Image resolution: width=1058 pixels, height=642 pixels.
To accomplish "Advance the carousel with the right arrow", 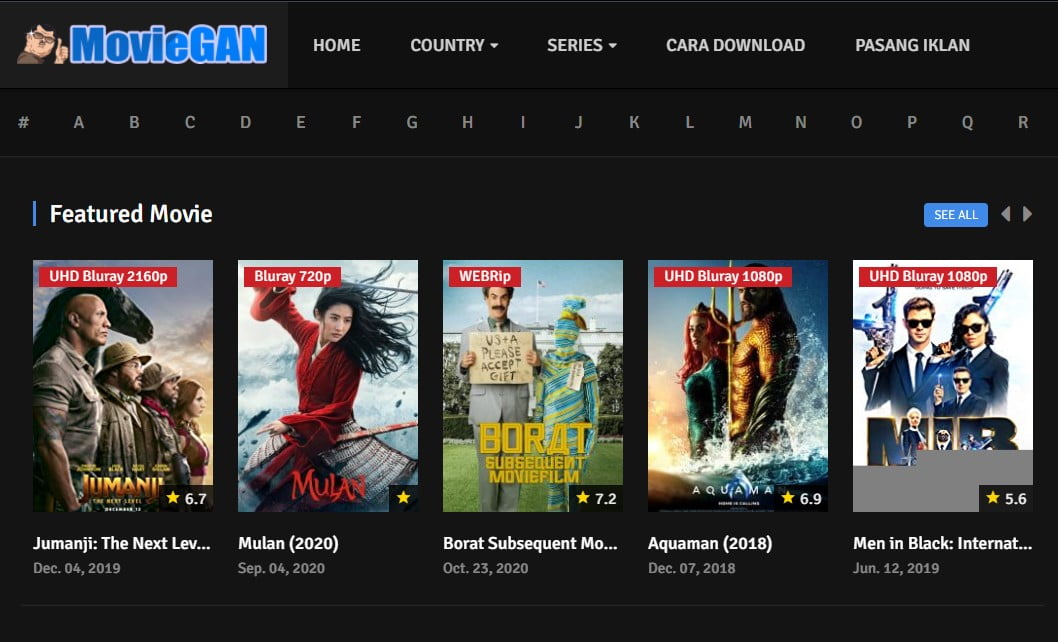I will [x=1027, y=214].
